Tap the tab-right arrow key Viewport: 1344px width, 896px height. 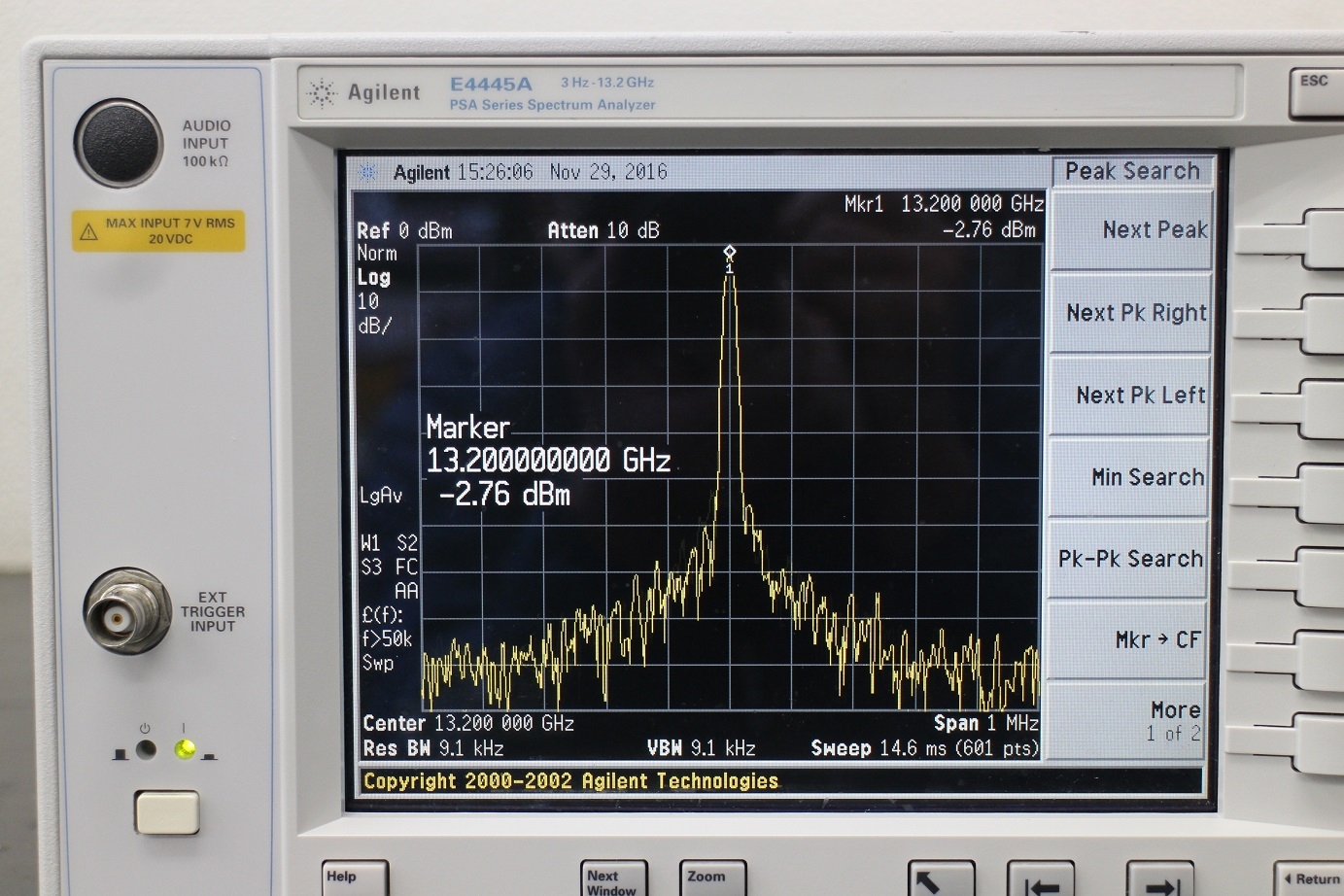(1159, 879)
